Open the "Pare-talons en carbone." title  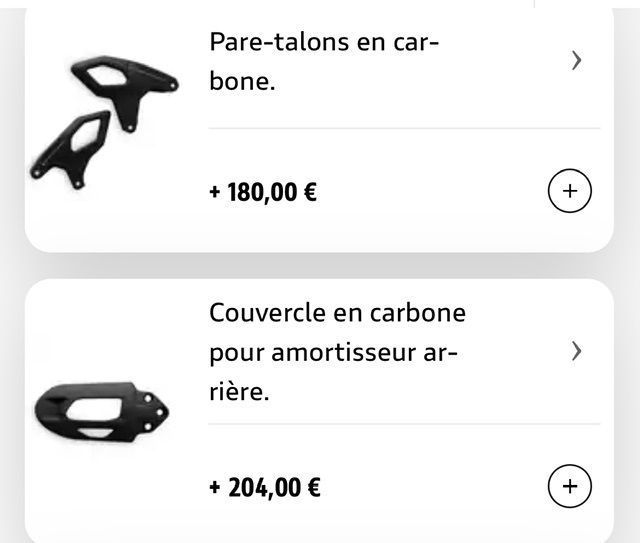[325, 62]
